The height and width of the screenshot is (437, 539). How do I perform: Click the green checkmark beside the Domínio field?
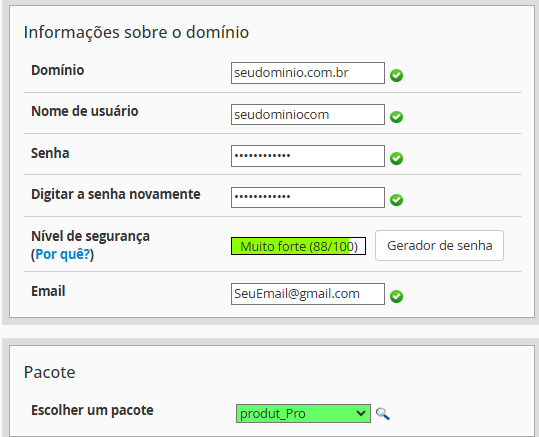pos(396,75)
